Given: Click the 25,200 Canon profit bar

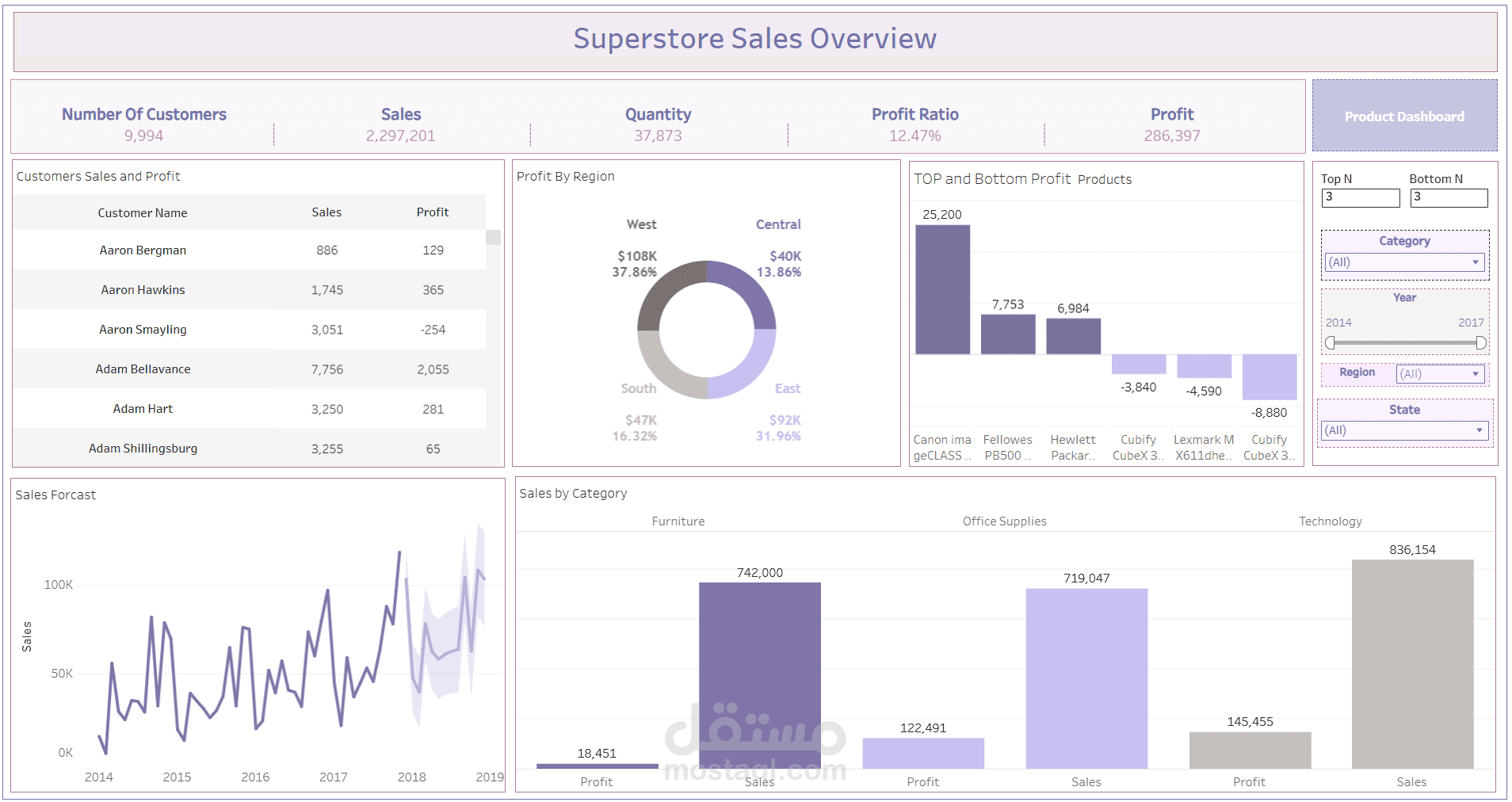Looking at the screenshot, I should (942, 289).
